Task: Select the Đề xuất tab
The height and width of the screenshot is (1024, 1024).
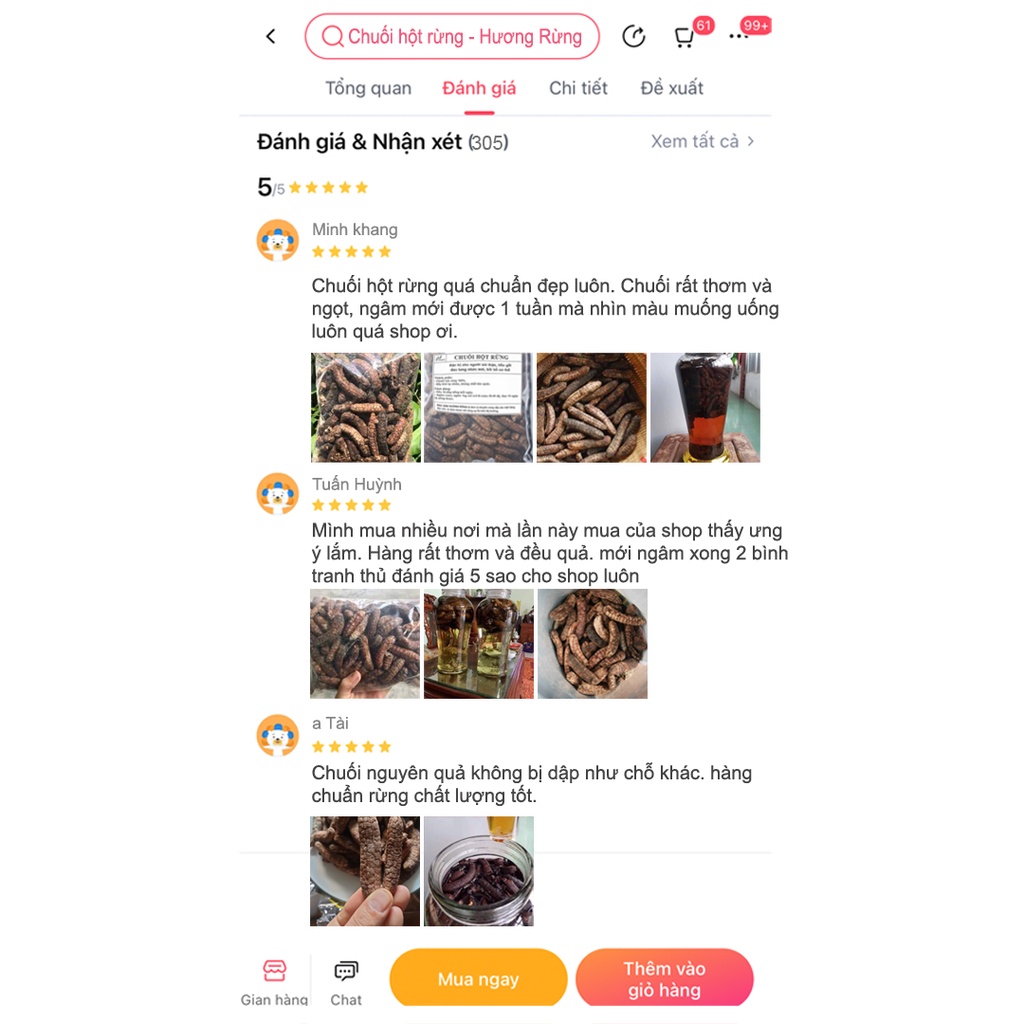Action: pos(671,88)
